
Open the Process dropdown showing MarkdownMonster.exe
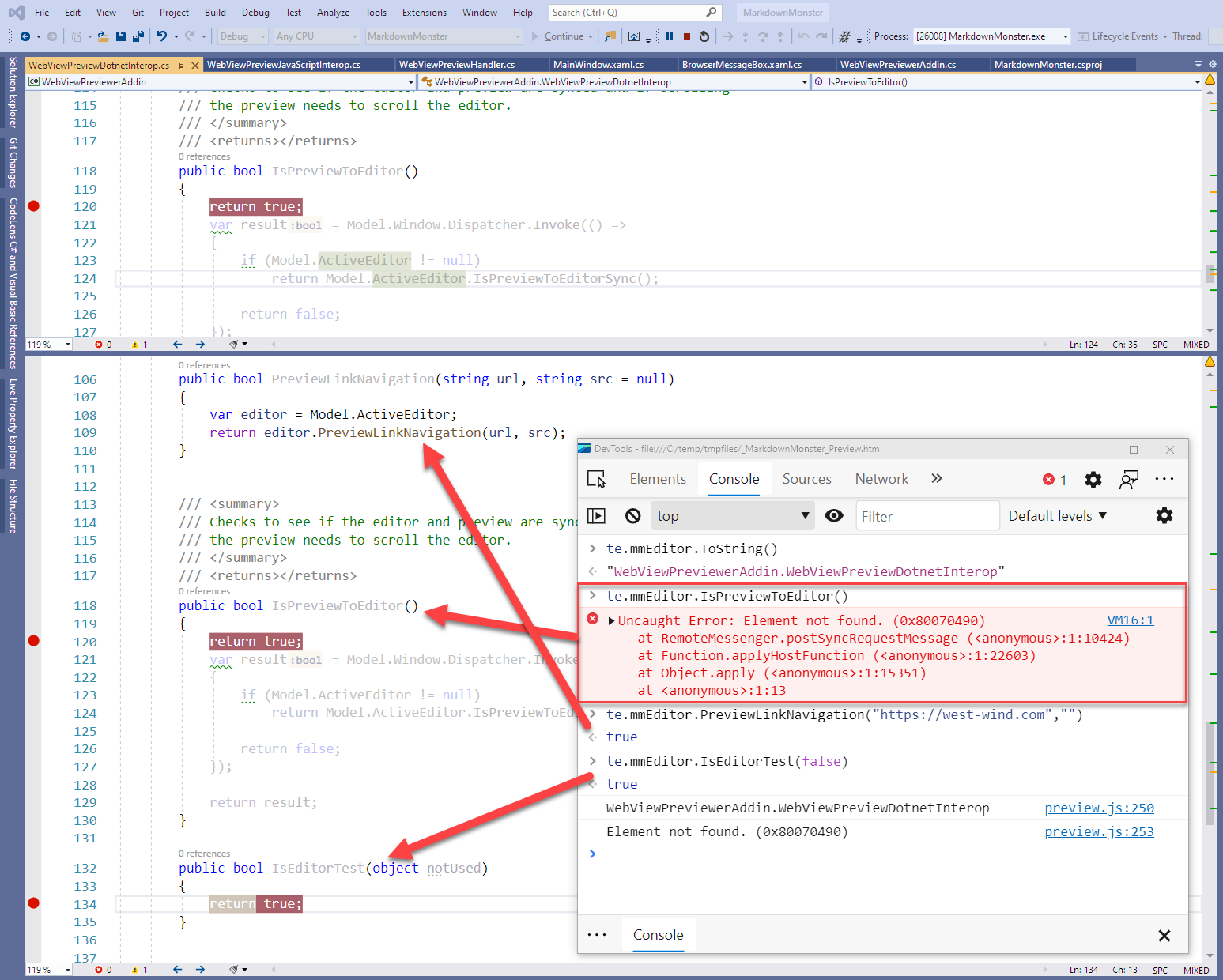pos(992,36)
